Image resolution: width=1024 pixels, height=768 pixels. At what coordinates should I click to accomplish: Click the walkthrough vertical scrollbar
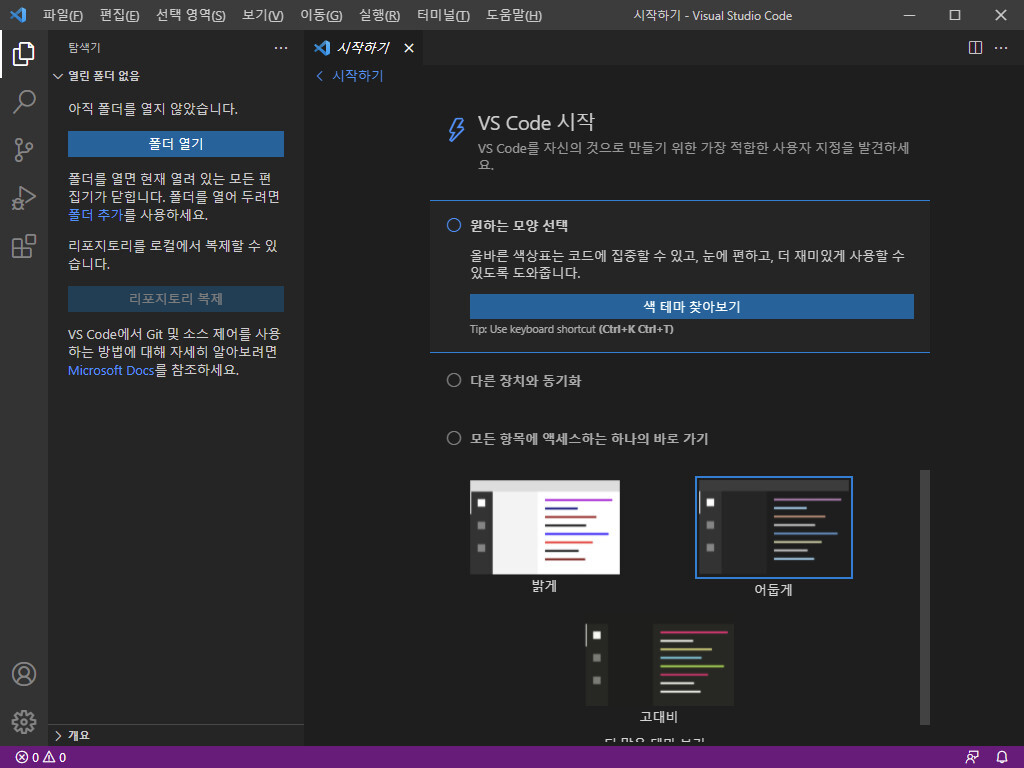click(x=925, y=597)
